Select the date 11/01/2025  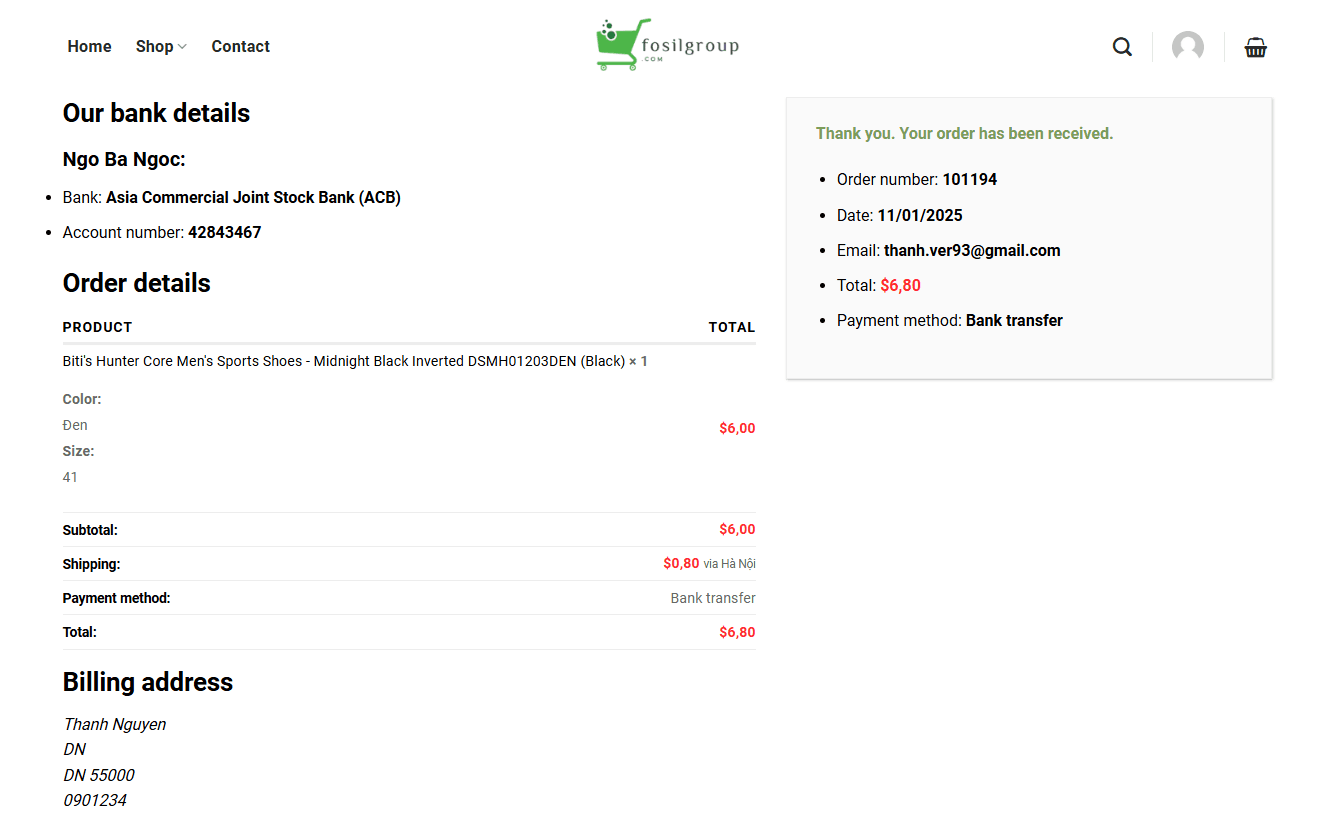click(920, 215)
